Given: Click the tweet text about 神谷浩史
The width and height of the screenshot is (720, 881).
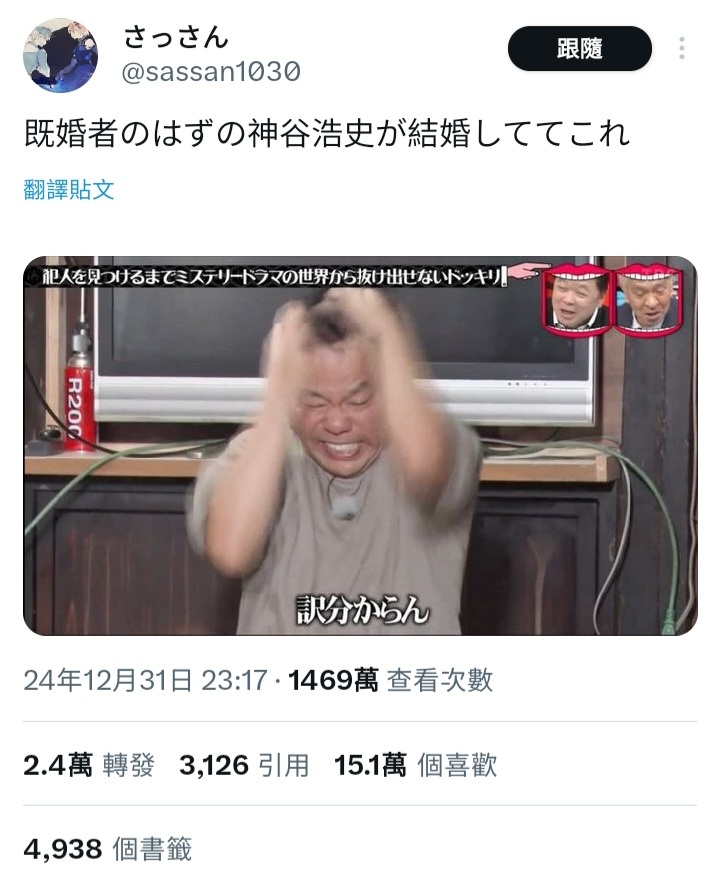Looking at the screenshot, I should click(x=327, y=134).
